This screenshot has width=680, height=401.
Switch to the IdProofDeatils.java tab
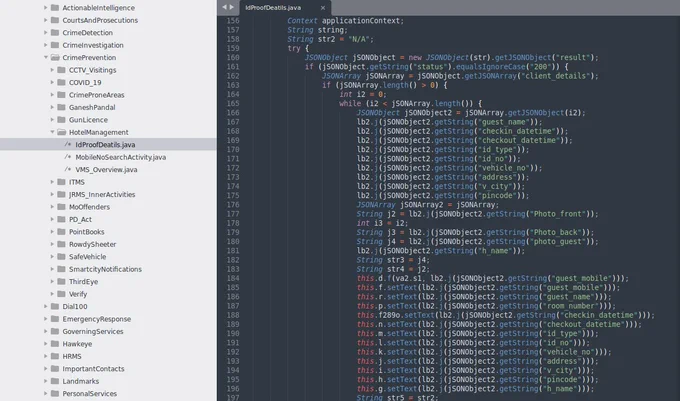[x=273, y=8]
